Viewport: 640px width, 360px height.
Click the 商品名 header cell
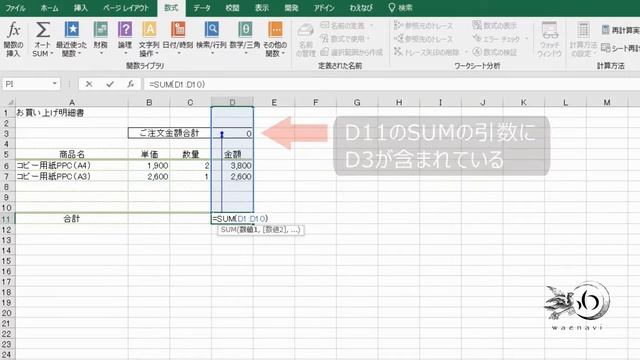[72, 154]
